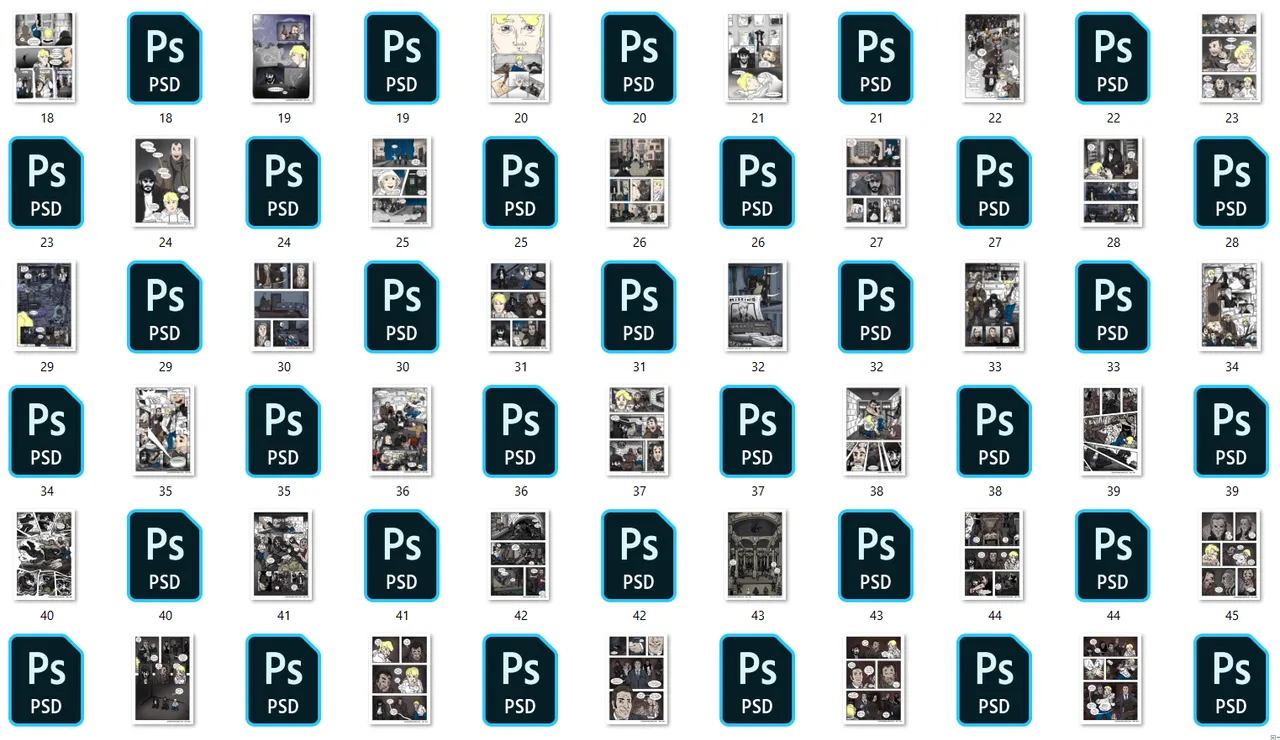The height and width of the screenshot is (740, 1280).
Task: Select image thumbnail labeled 22
Action: 994,58
